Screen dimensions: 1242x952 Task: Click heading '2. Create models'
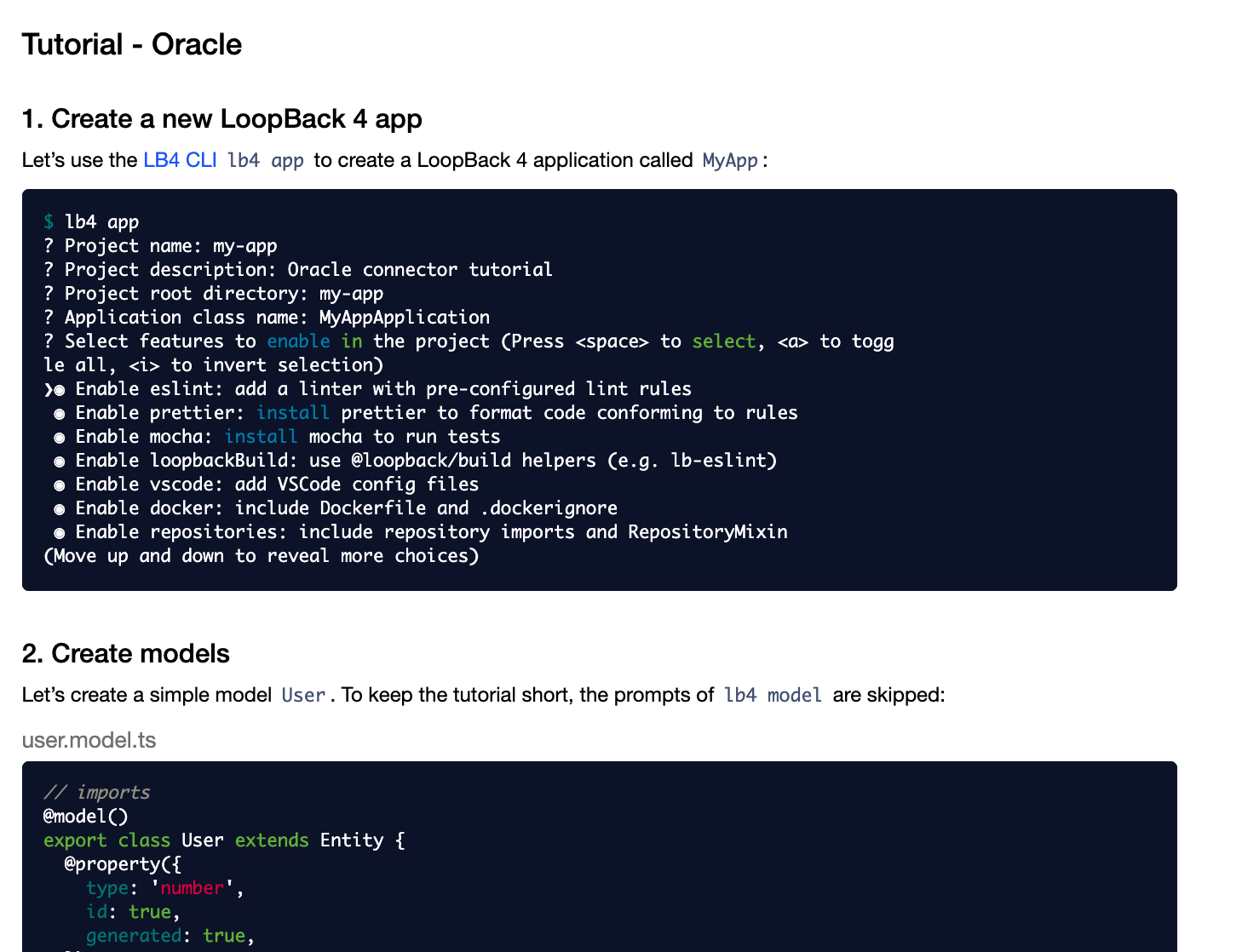tap(126, 653)
